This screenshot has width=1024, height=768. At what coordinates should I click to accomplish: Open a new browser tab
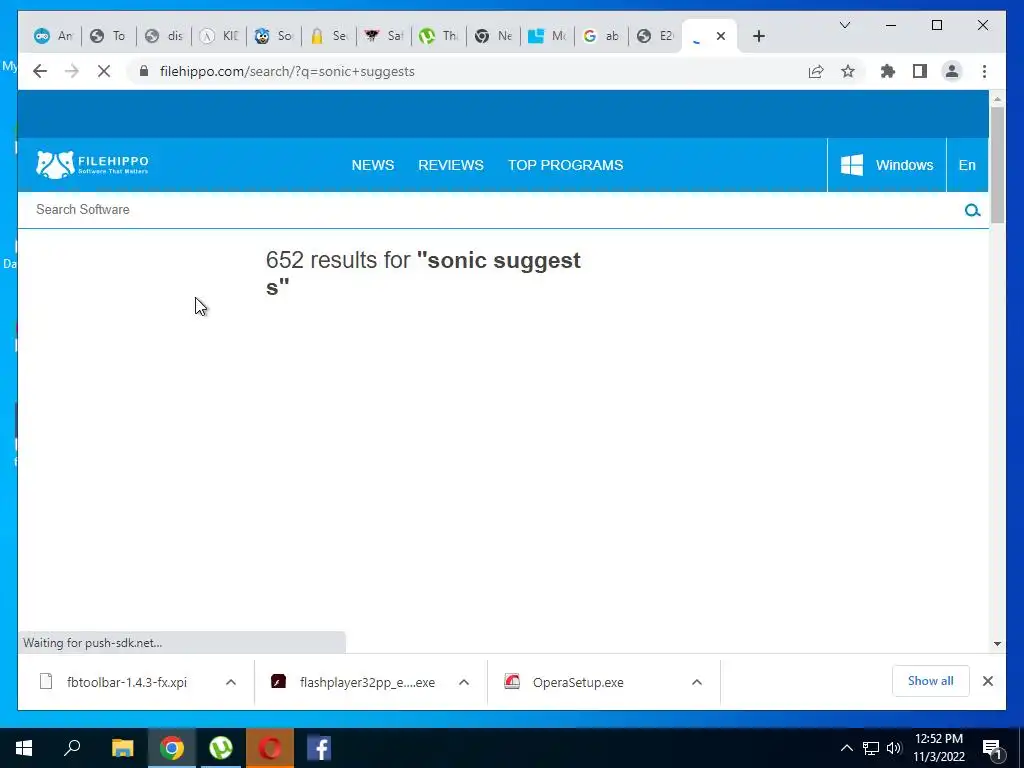point(758,36)
